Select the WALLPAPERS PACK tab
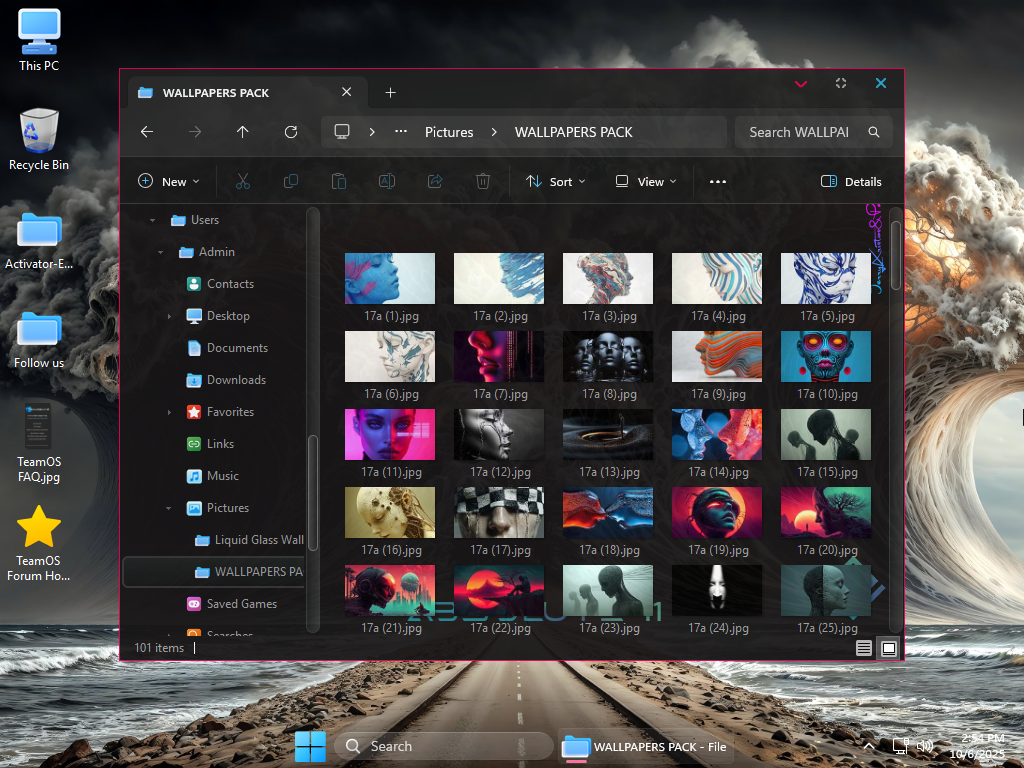The height and width of the screenshot is (768, 1024). pyautogui.click(x=230, y=93)
